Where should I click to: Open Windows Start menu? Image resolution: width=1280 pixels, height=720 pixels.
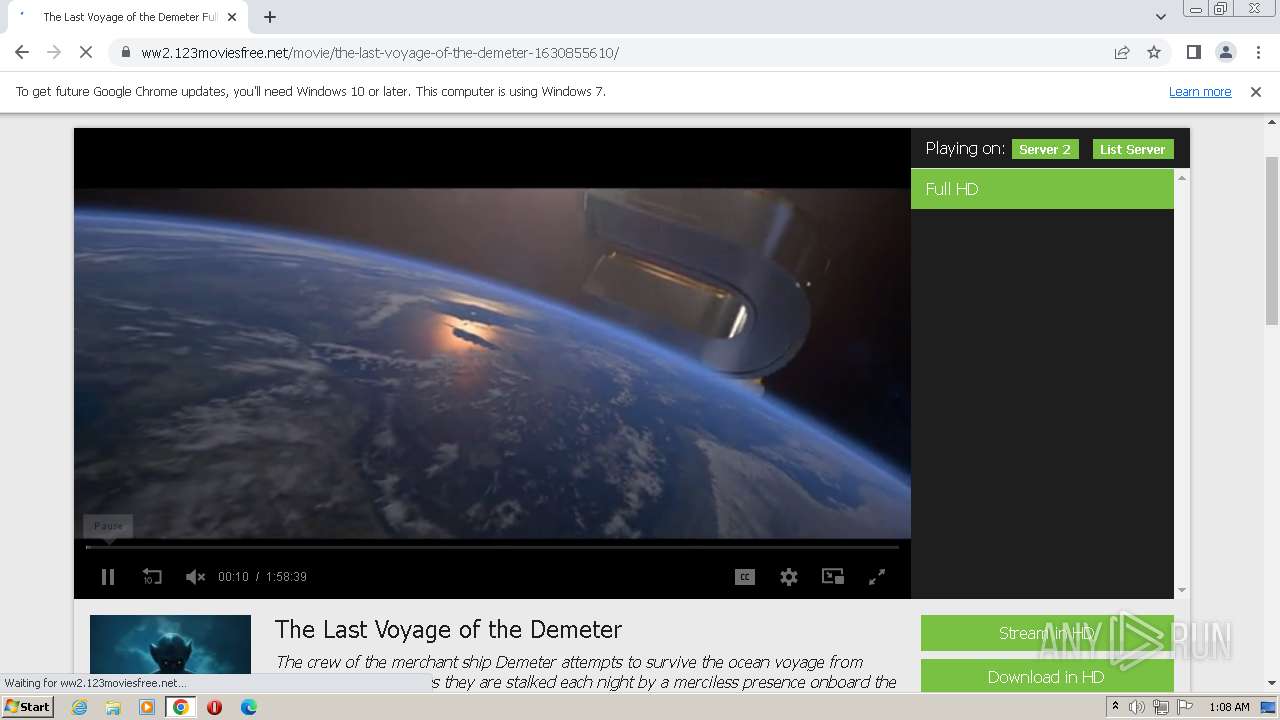(27, 707)
